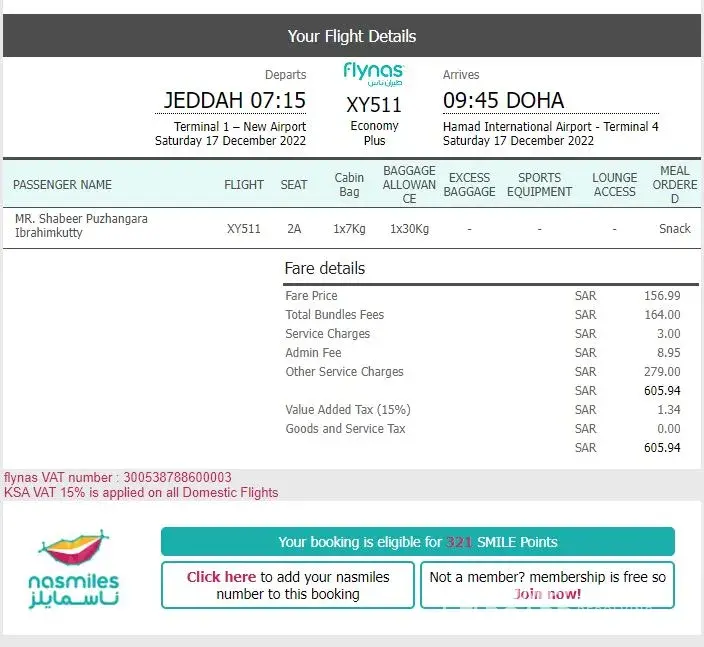Click 'XY511' in the passenger row
The image size is (704, 647).
[x=244, y=229]
